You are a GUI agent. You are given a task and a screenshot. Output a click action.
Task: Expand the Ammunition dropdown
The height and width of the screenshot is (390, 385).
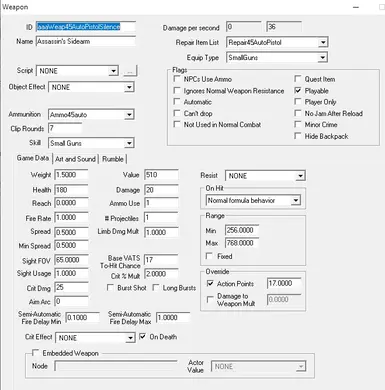129,115
